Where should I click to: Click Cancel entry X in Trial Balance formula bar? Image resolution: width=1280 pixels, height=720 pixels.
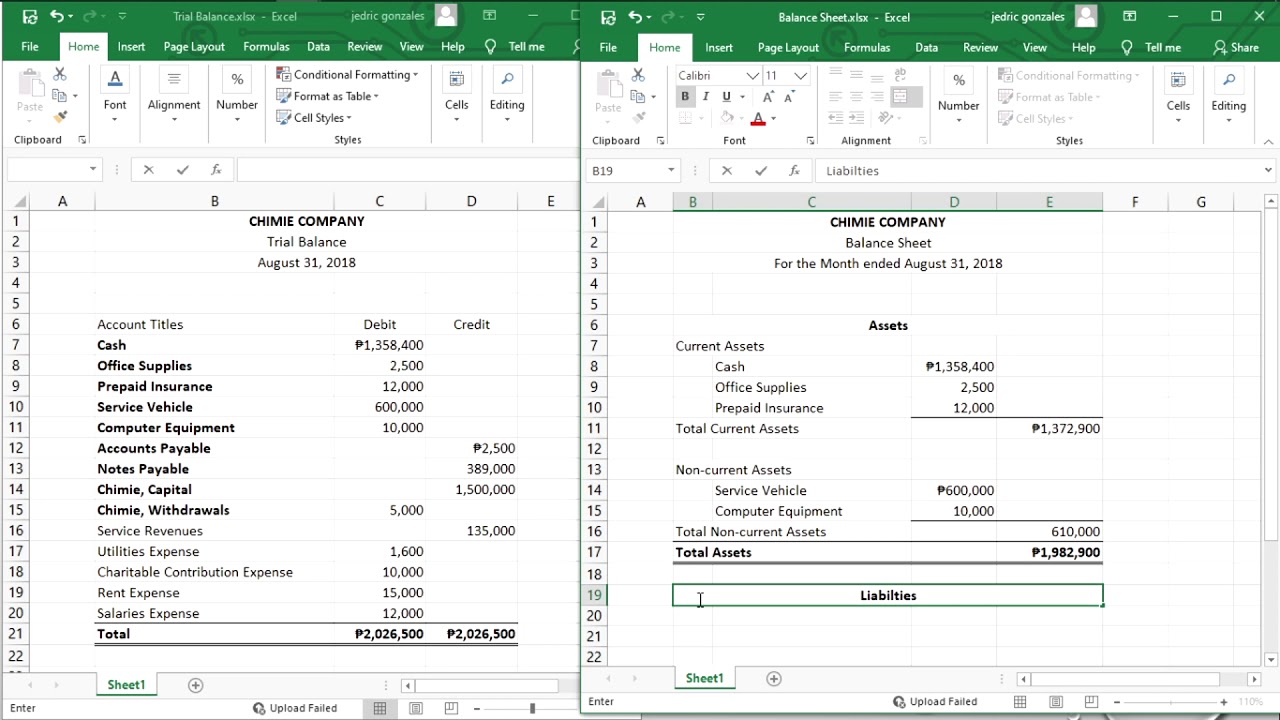point(148,170)
